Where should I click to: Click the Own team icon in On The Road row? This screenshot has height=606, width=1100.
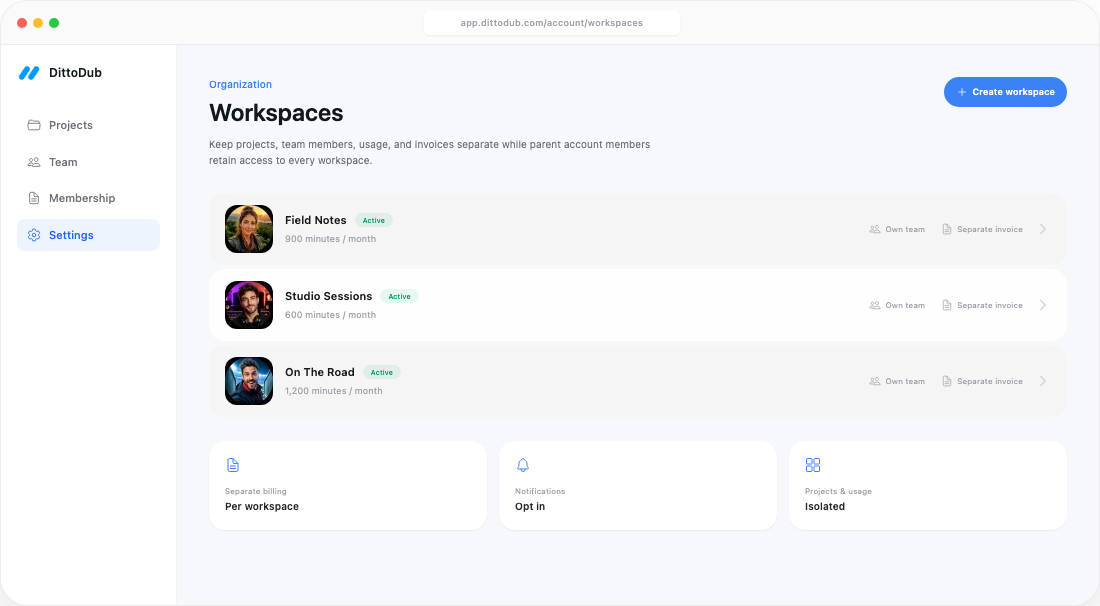tap(875, 382)
